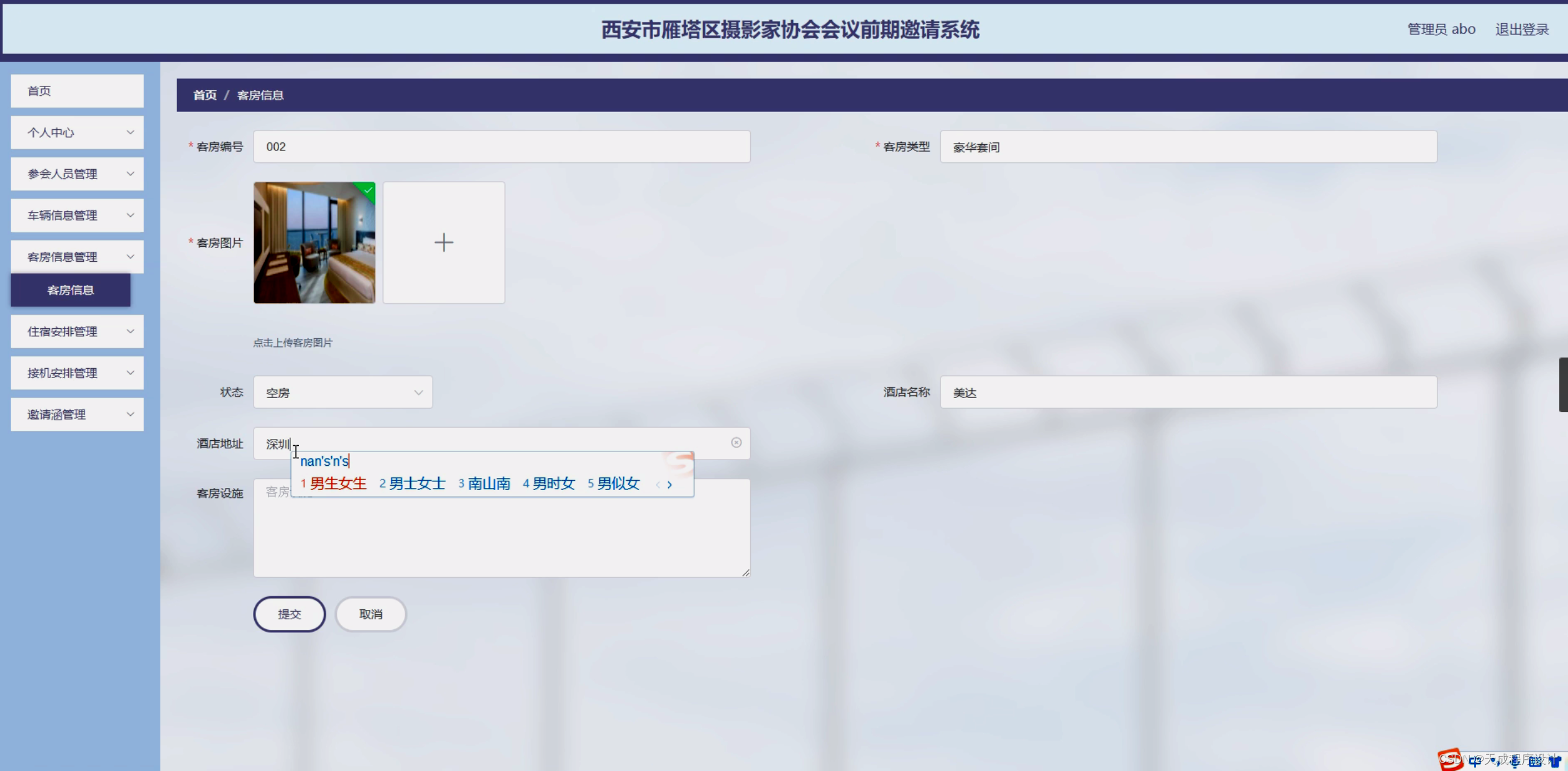
Task: Expand the 个人中心 sidebar menu
Action: tap(76, 132)
